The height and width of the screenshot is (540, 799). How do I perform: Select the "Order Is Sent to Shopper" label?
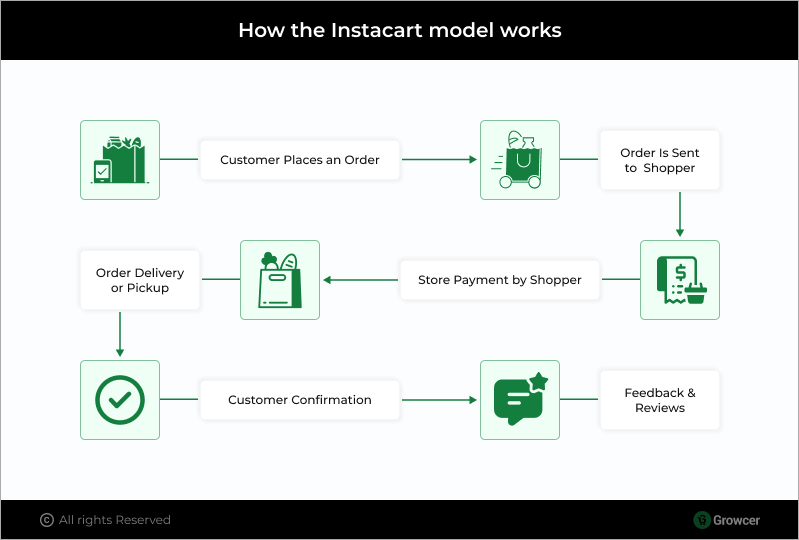pyautogui.click(x=660, y=160)
